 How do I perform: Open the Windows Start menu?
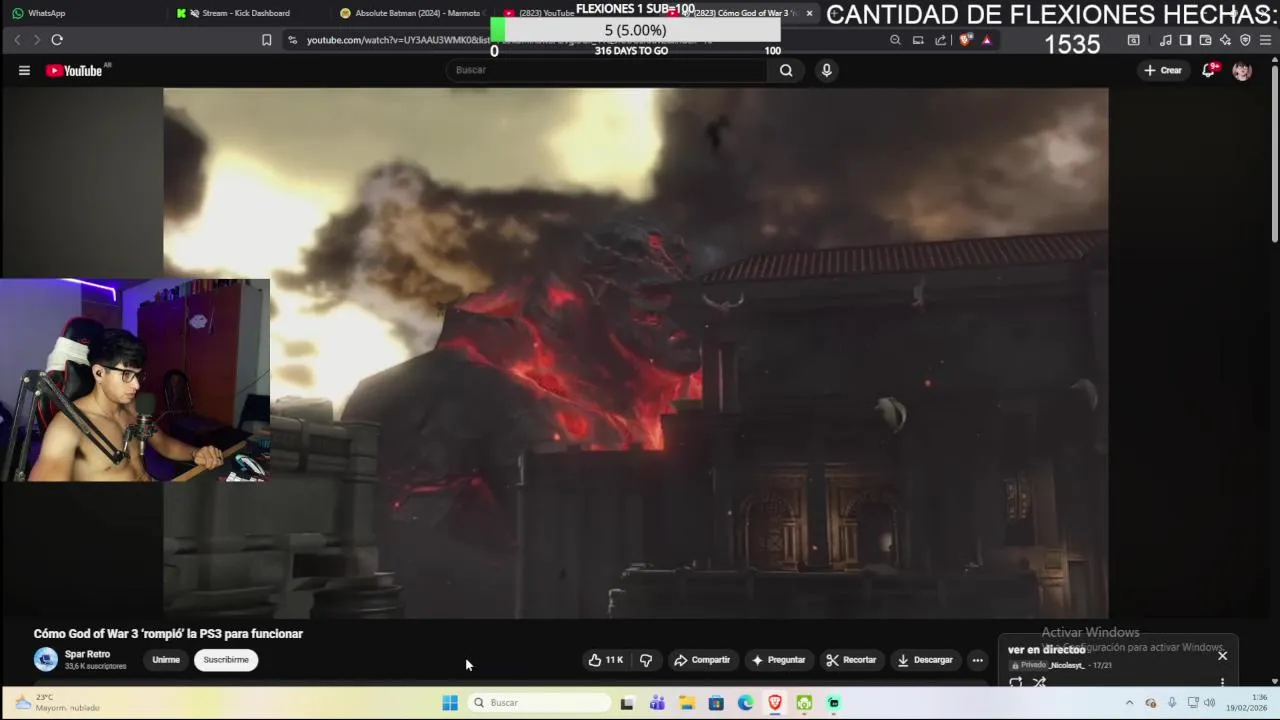click(450, 703)
